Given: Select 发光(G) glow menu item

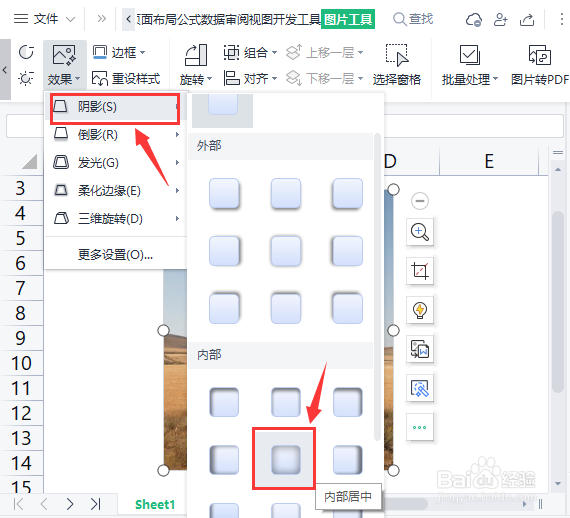Looking at the screenshot, I should (x=115, y=162).
